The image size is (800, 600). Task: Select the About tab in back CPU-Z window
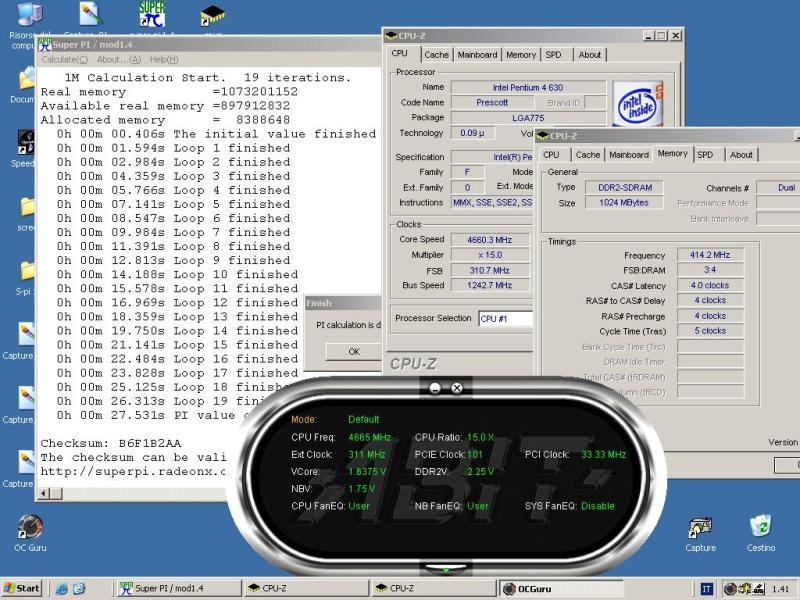coord(589,55)
